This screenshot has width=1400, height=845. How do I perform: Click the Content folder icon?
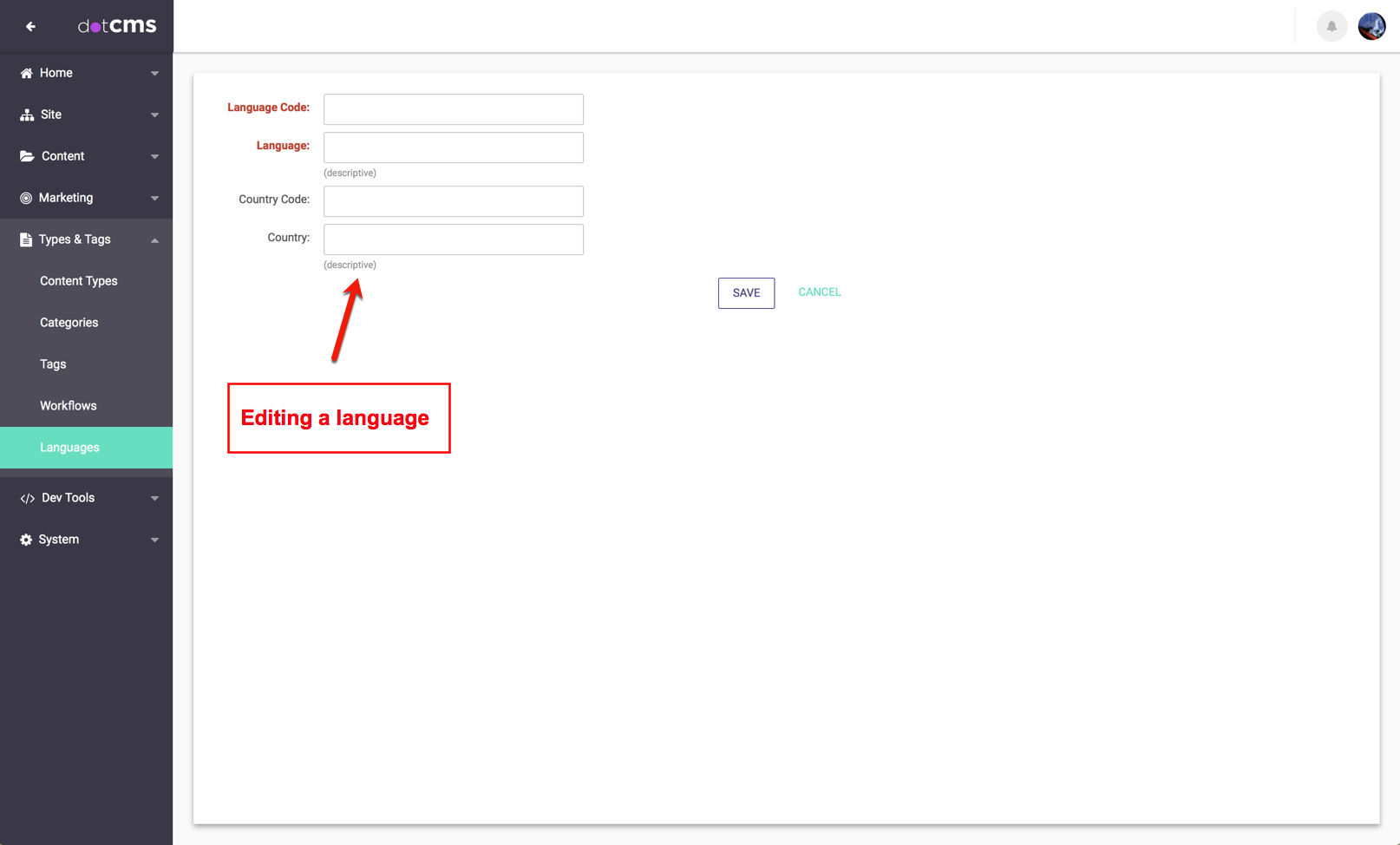coord(27,157)
